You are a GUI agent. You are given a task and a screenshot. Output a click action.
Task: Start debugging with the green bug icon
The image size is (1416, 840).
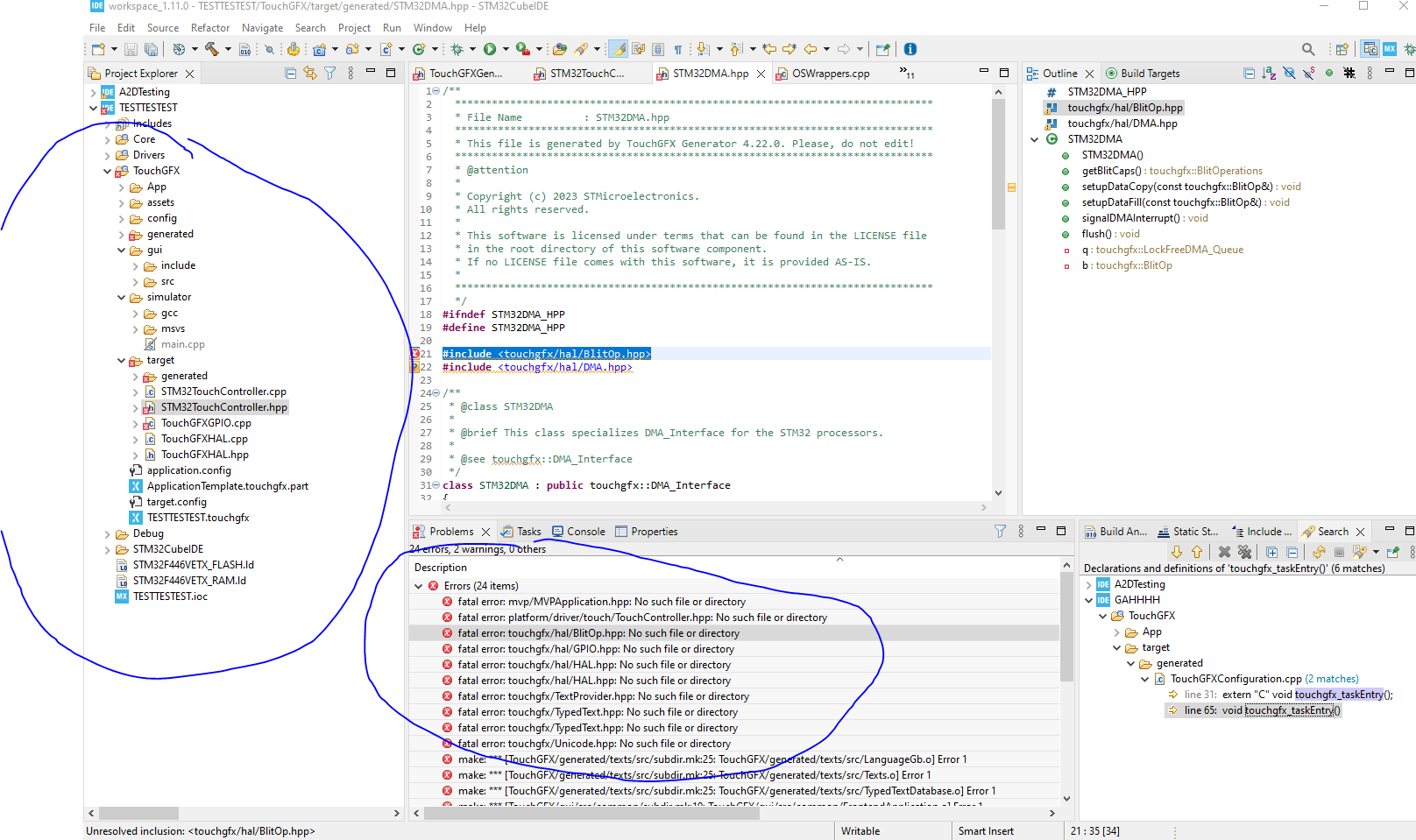(457, 49)
